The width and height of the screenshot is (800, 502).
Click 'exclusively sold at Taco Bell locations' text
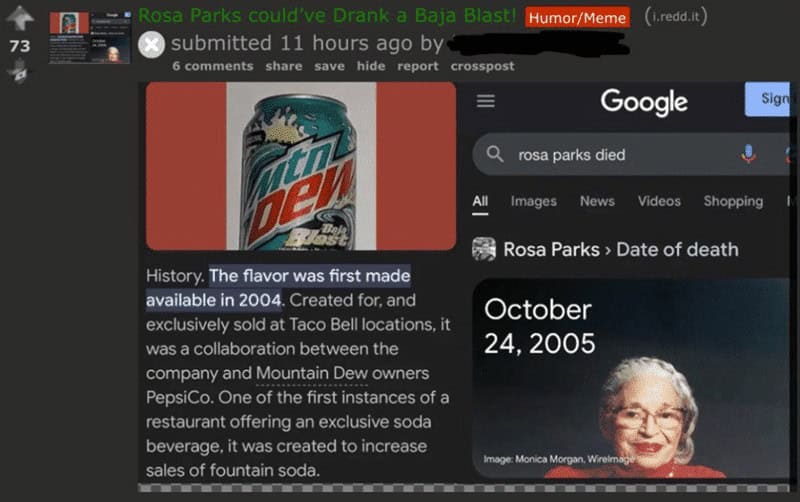pos(290,324)
